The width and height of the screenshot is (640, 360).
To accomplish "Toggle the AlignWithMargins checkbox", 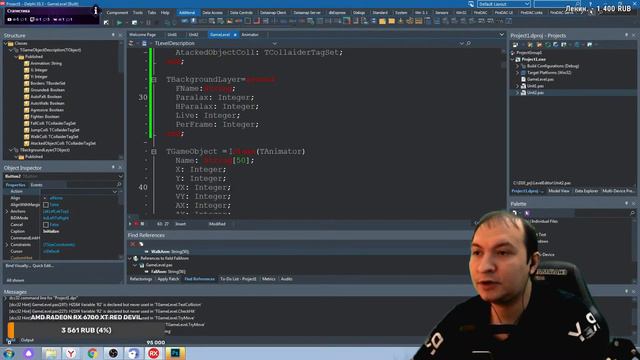I will click(46, 205).
